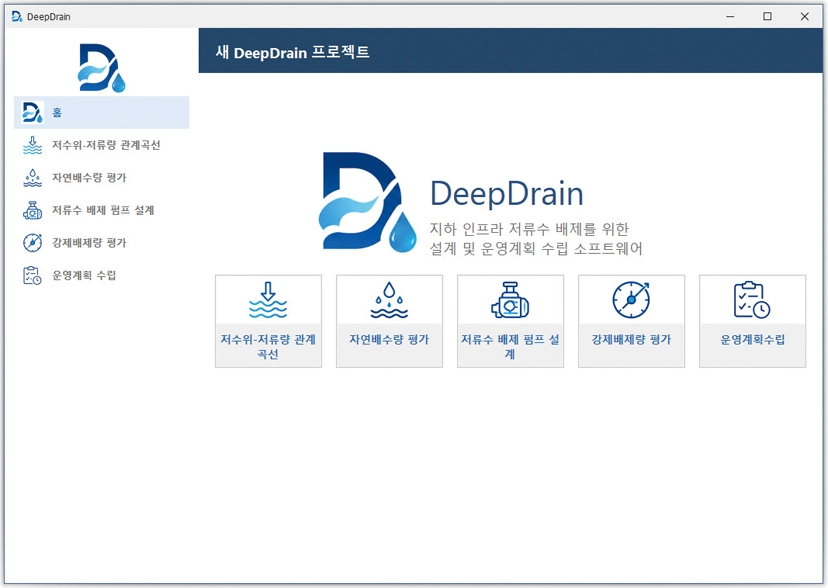Close the DeepDrain window
Screen dimensions: 828x588
pyautogui.click(x=804, y=16)
